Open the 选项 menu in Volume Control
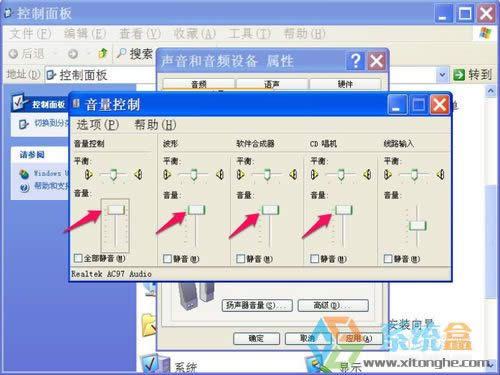The image size is (500, 375). point(98,125)
